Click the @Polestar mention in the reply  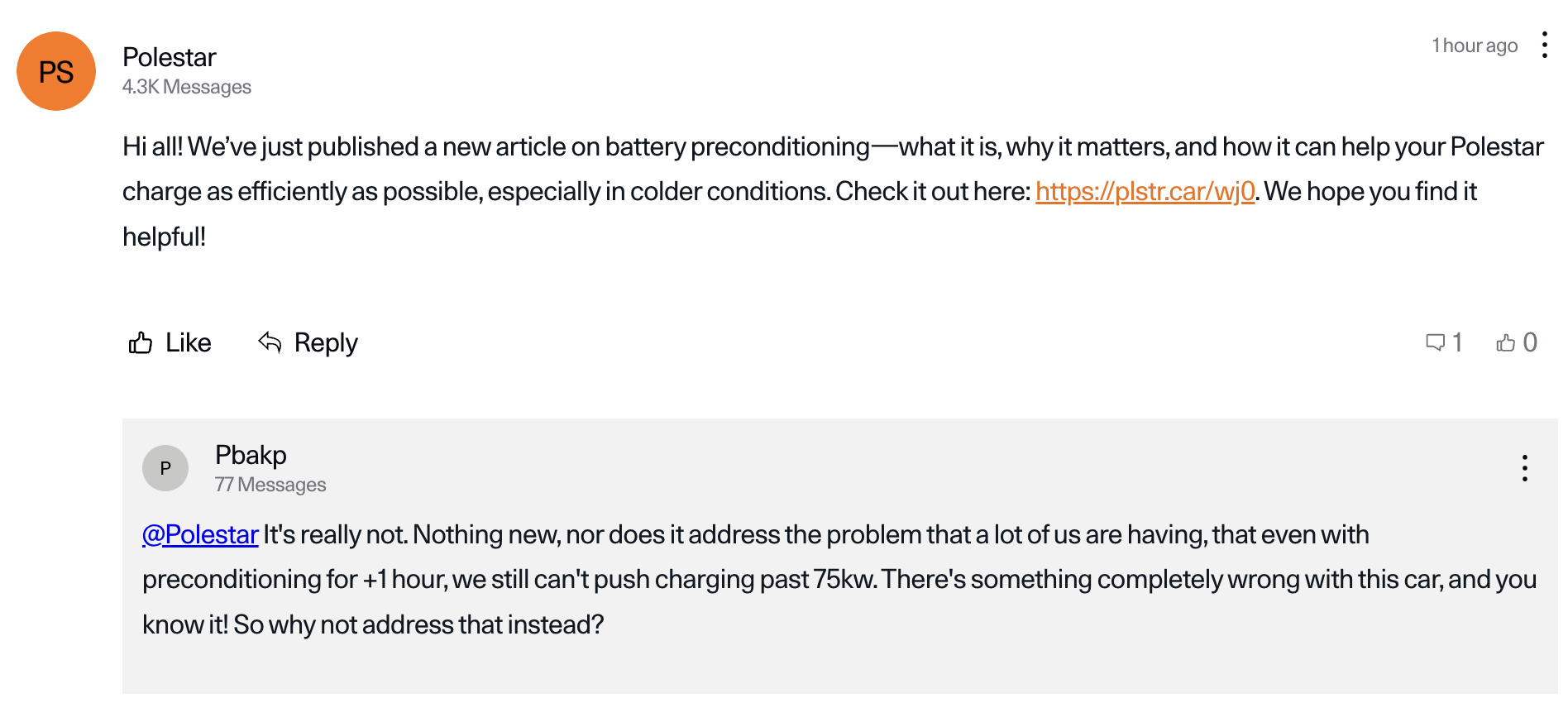coord(200,535)
